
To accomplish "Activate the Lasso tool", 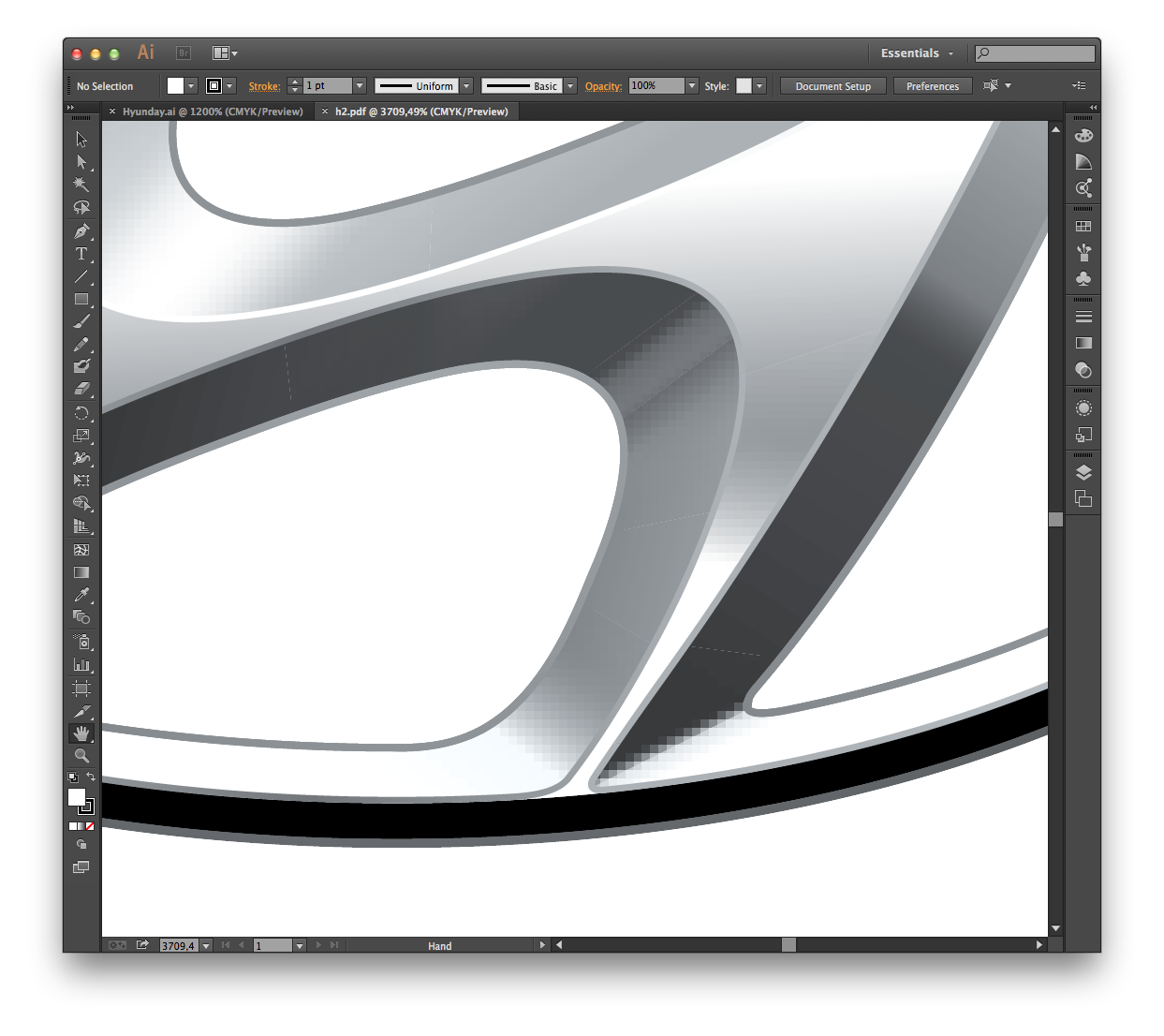I will [81, 207].
